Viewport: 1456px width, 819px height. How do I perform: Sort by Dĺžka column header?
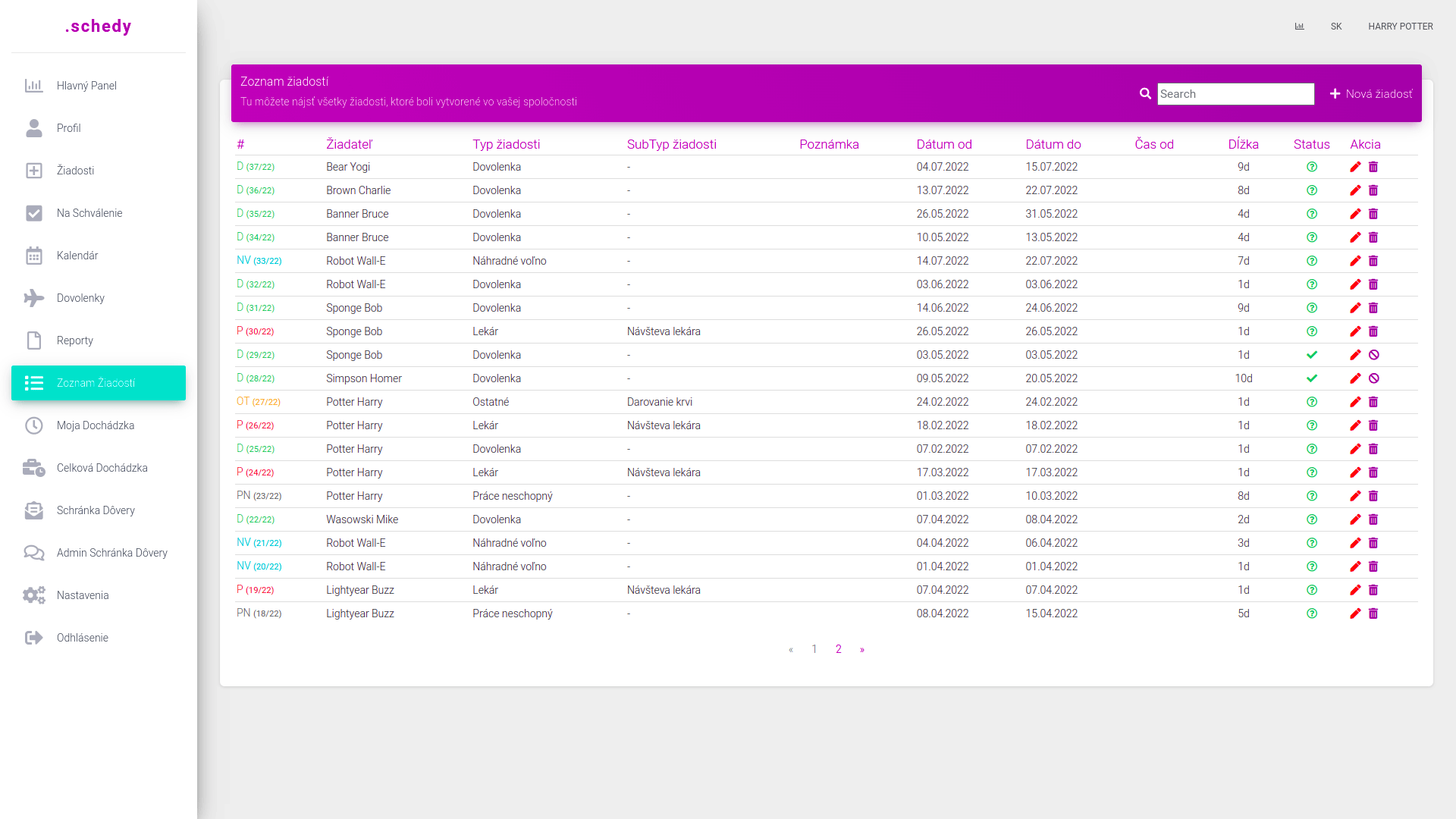(1244, 144)
